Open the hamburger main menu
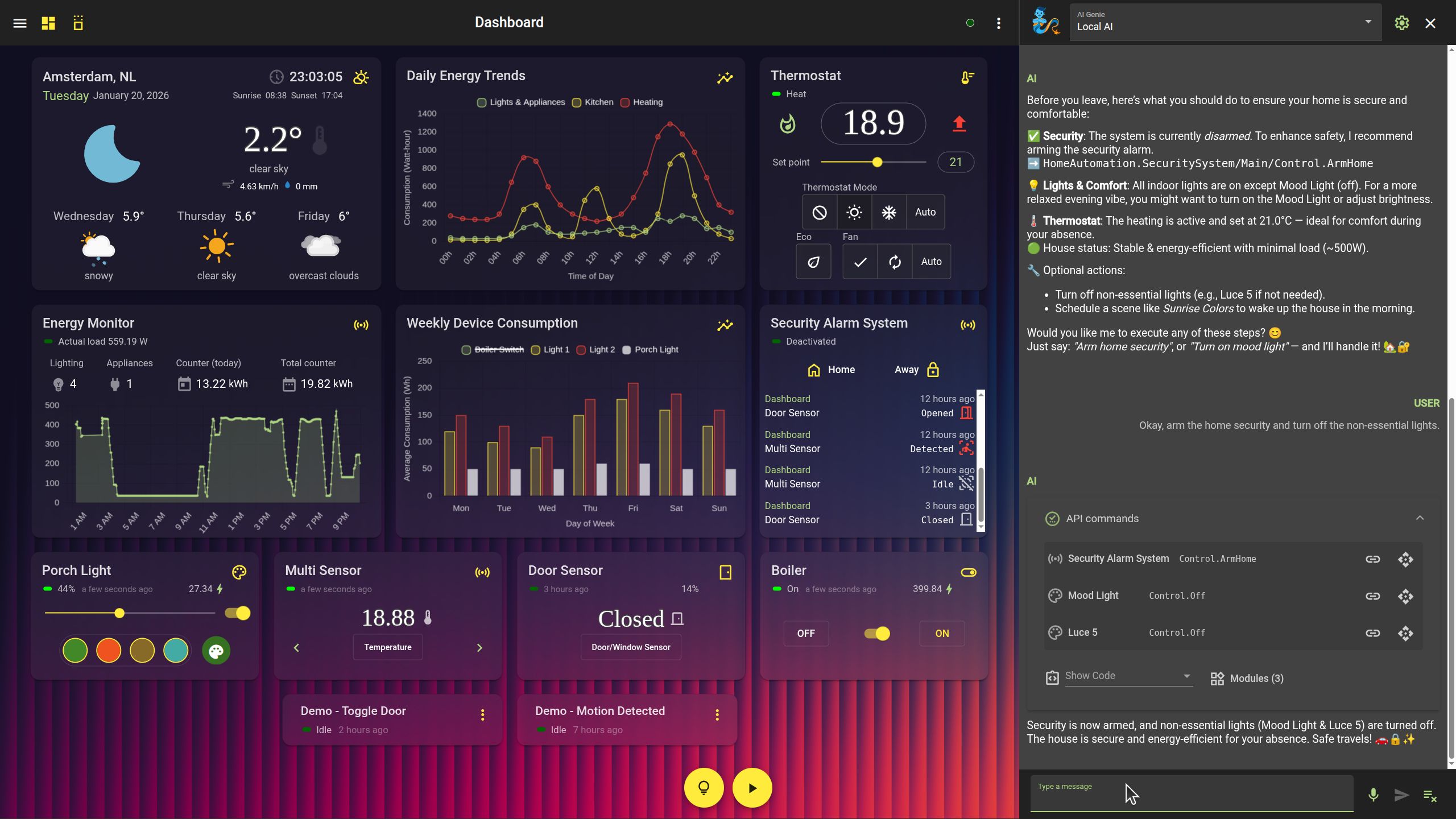The height and width of the screenshot is (819, 1456). click(x=20, y=23)
